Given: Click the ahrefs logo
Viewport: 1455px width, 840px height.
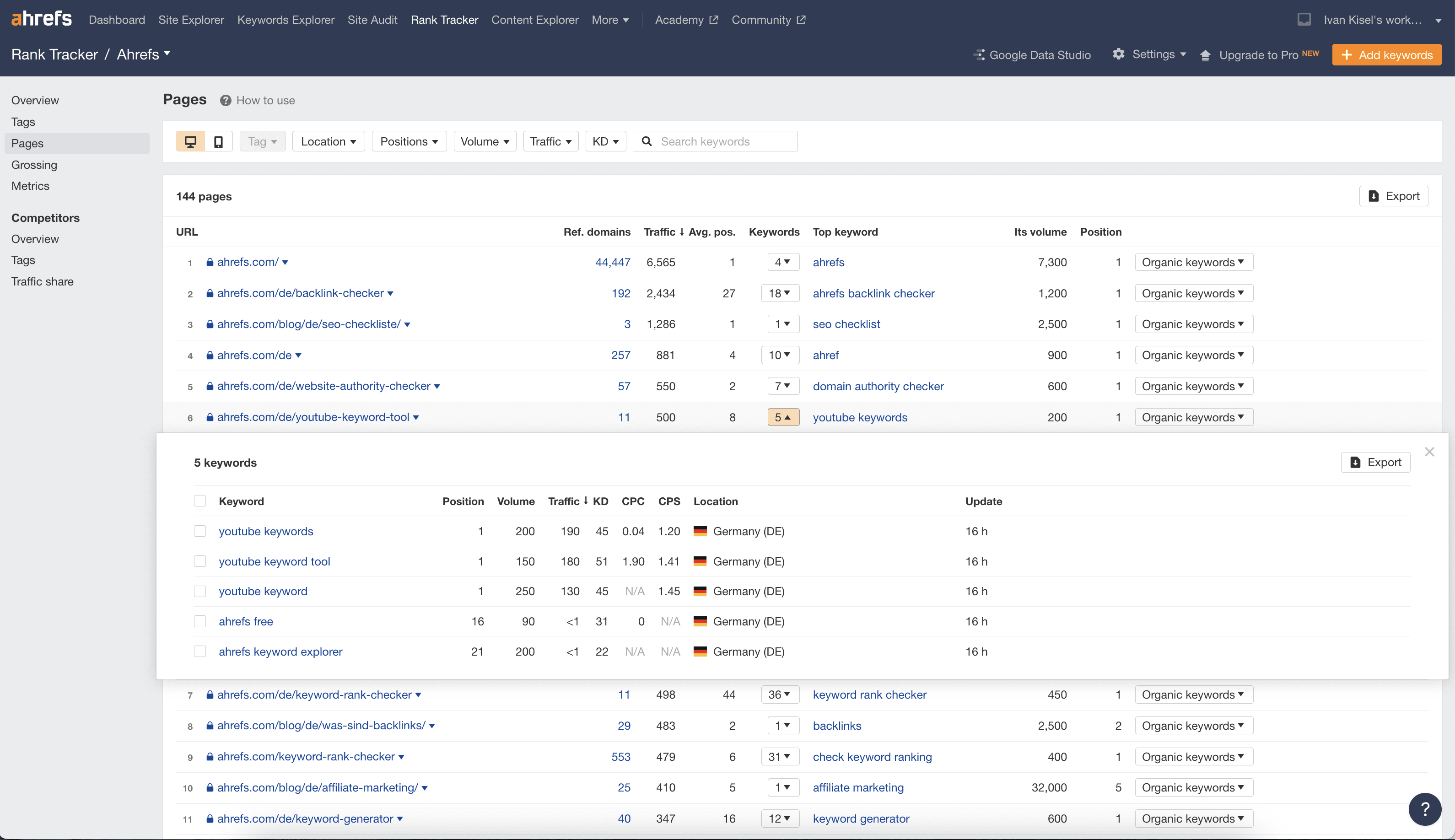Looking at the screenshot, I should click(42, 19).
